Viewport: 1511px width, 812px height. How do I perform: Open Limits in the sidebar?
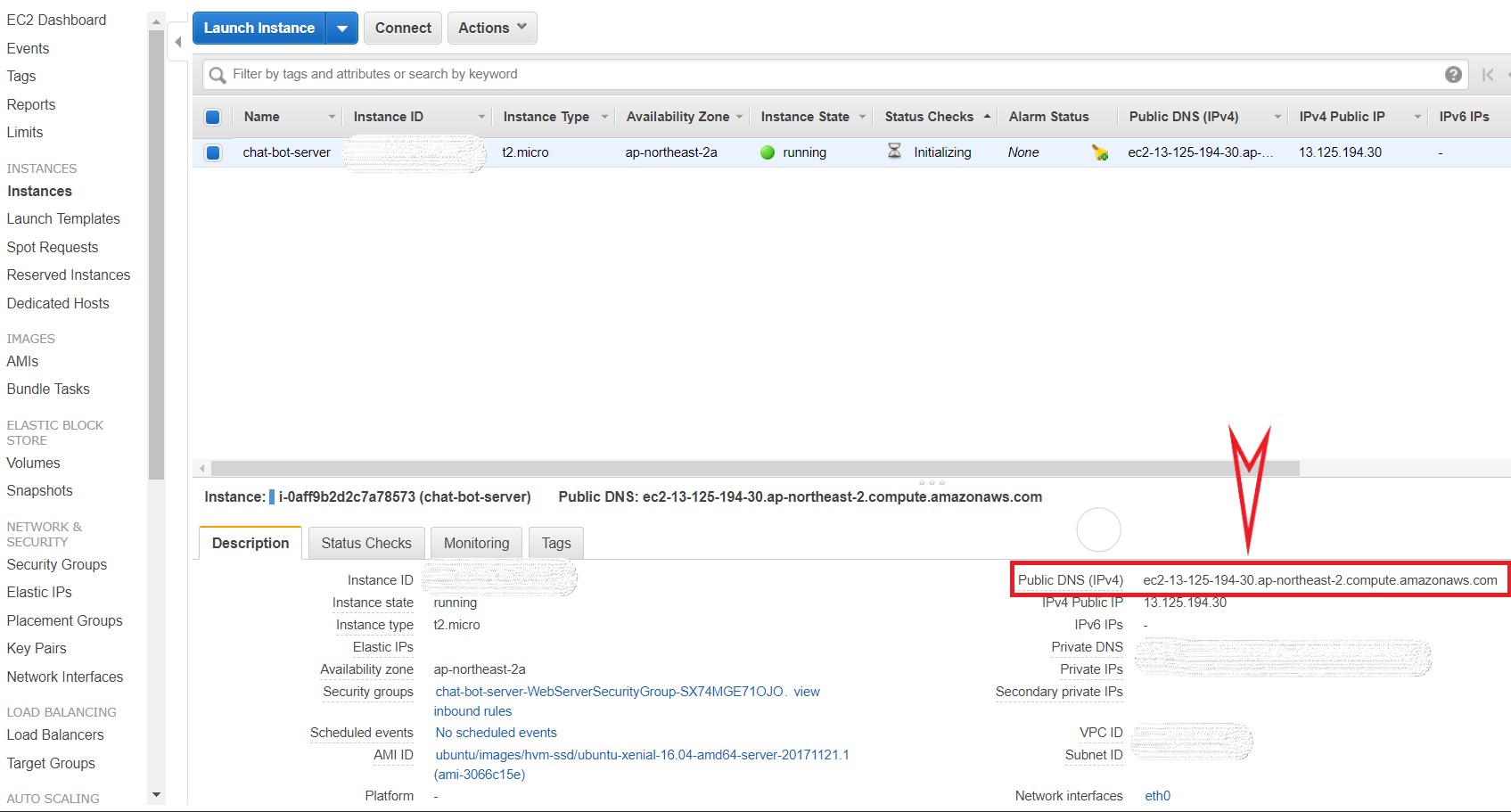pyautogui.click(x=25, y=132)
